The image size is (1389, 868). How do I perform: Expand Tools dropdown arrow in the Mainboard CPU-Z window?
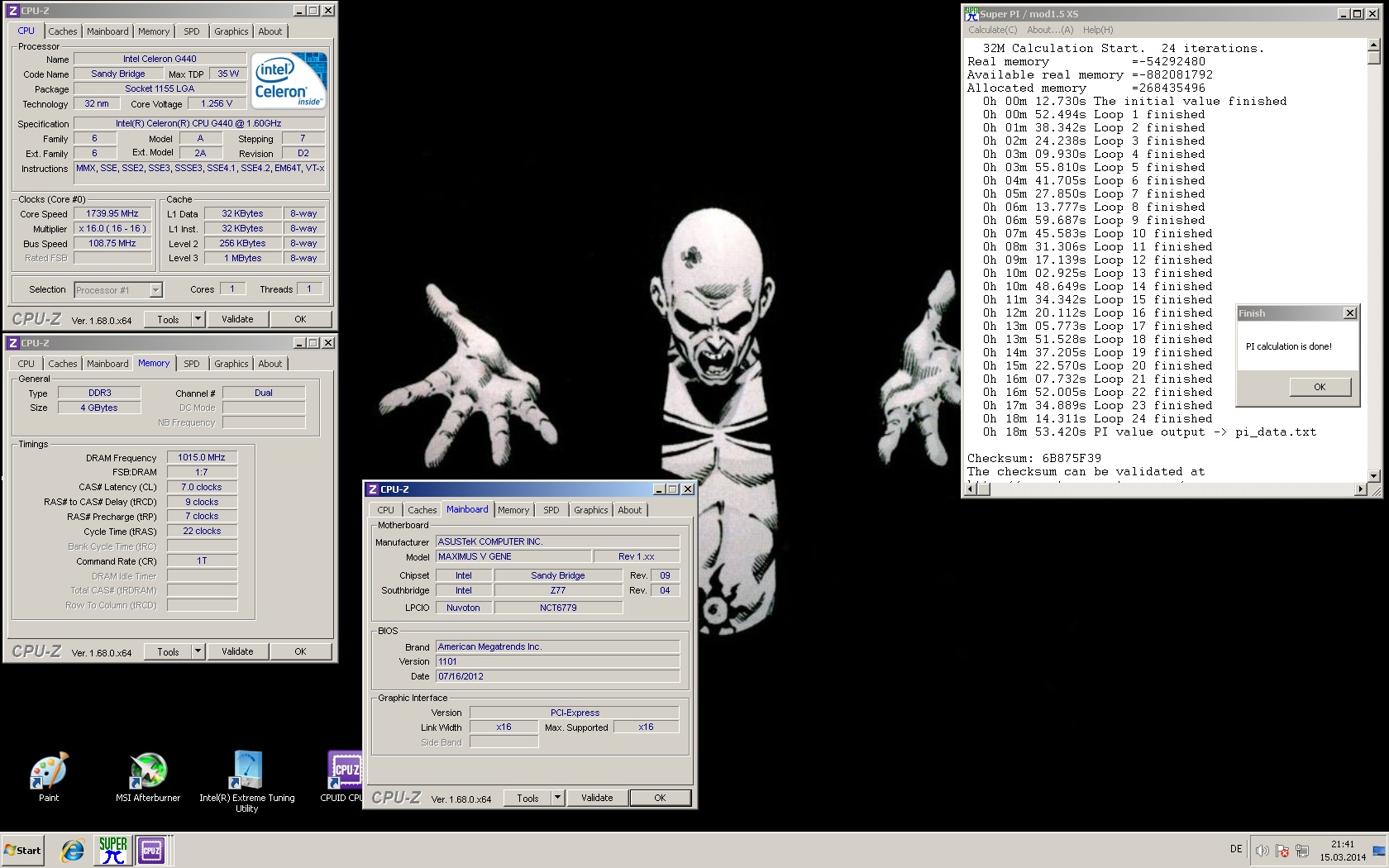pos(558,798)
